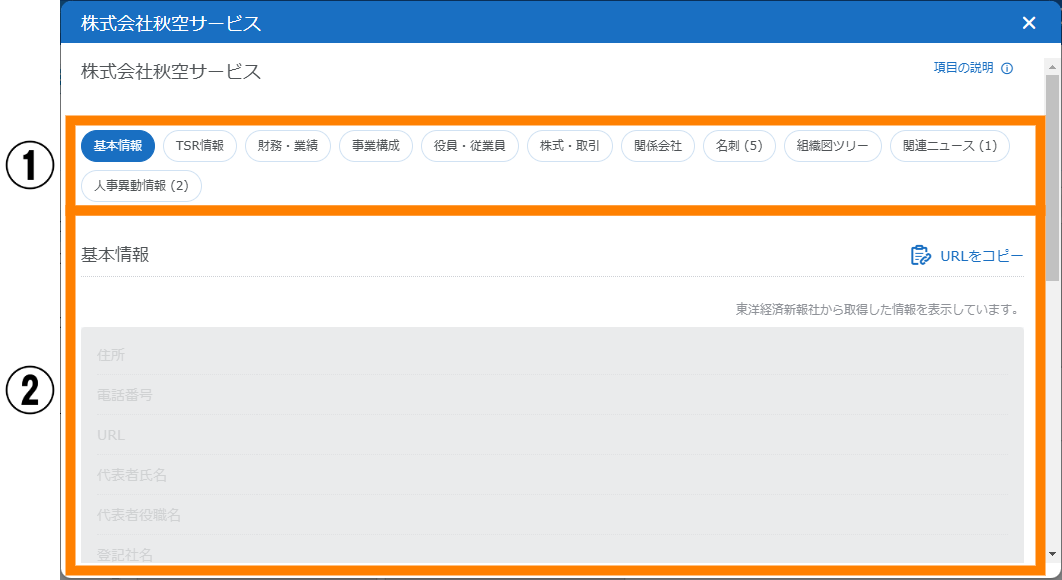1062x580 pixels.
Task: Click the 住所 row in basic info
Action: pyautogui.click(x=552, y=355)
